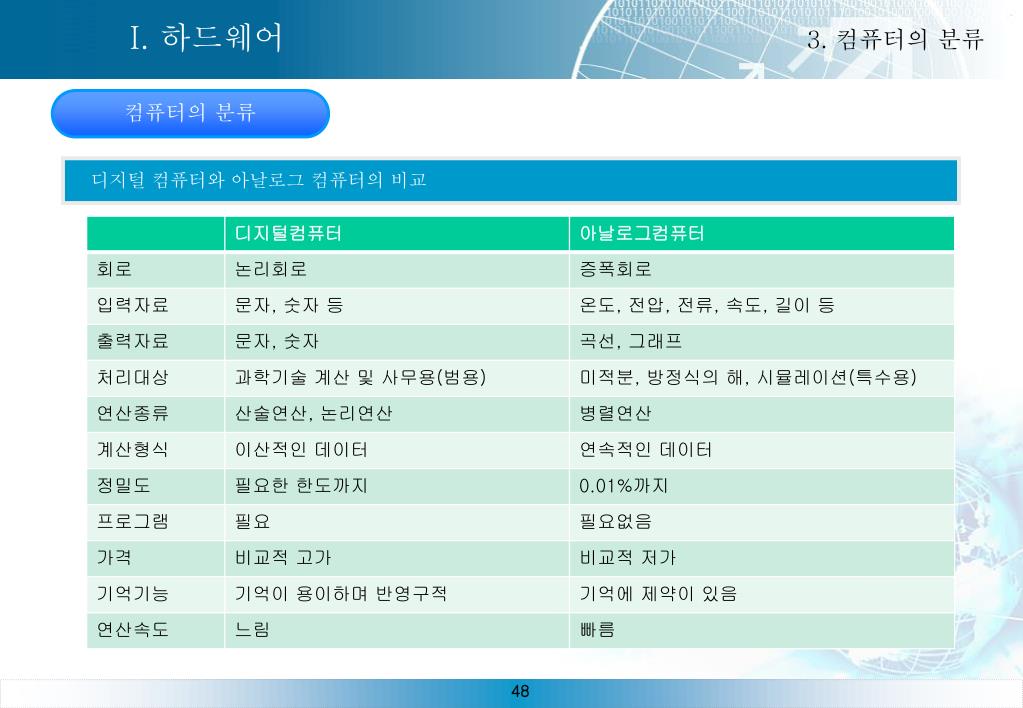Select row label '가격'
This screenshot has width=1023, height=708.
click(x=155, y=558)
